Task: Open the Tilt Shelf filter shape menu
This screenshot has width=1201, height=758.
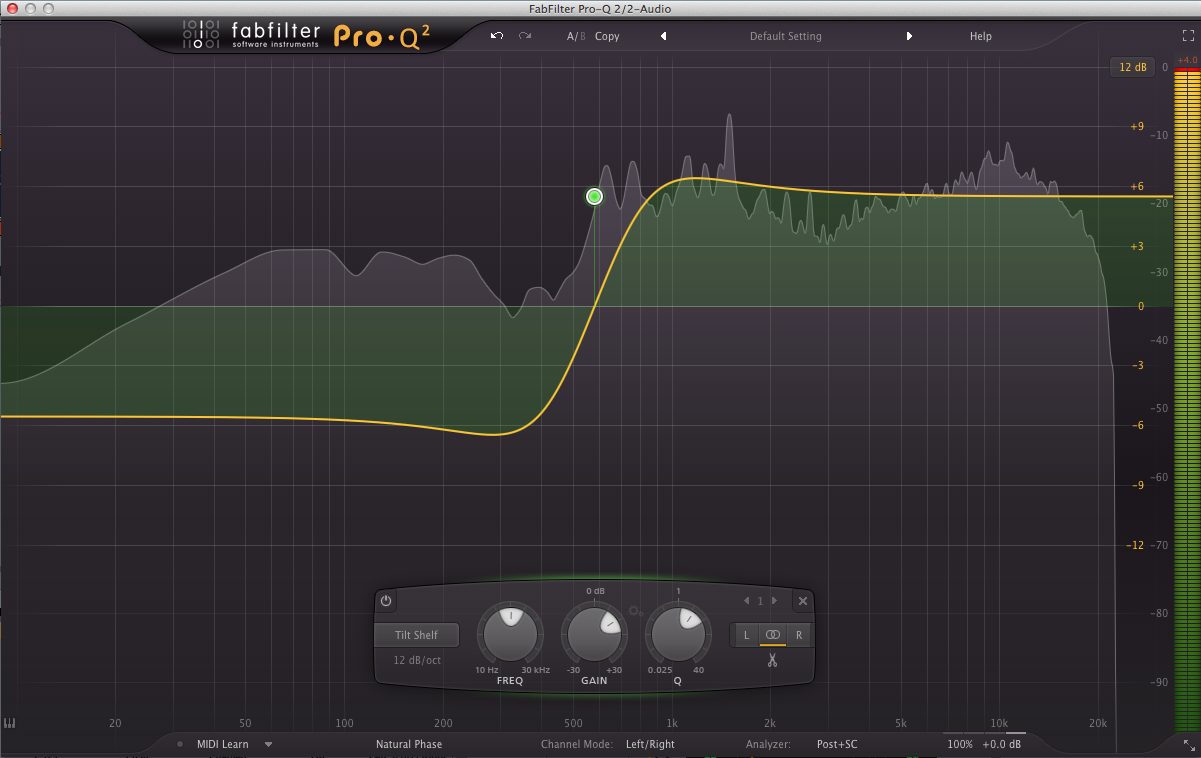Action: [416, 635]
